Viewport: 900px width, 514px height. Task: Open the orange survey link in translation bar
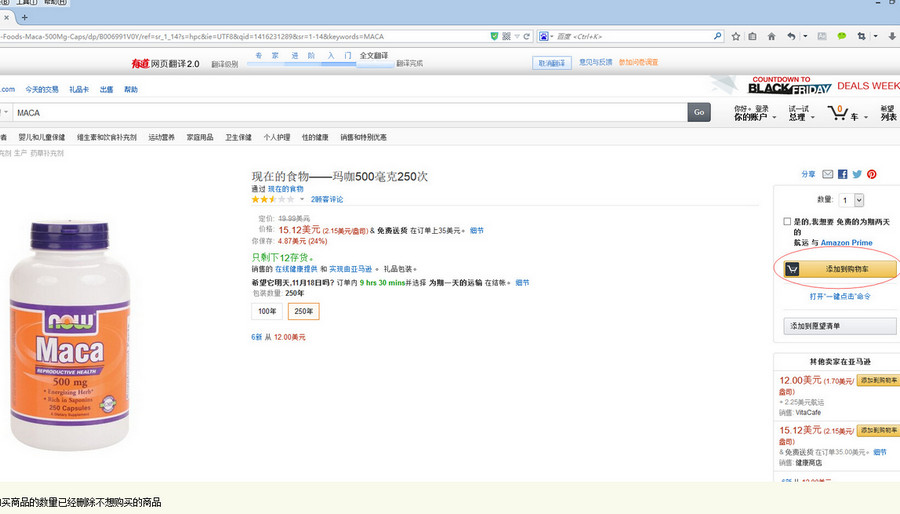638,62
